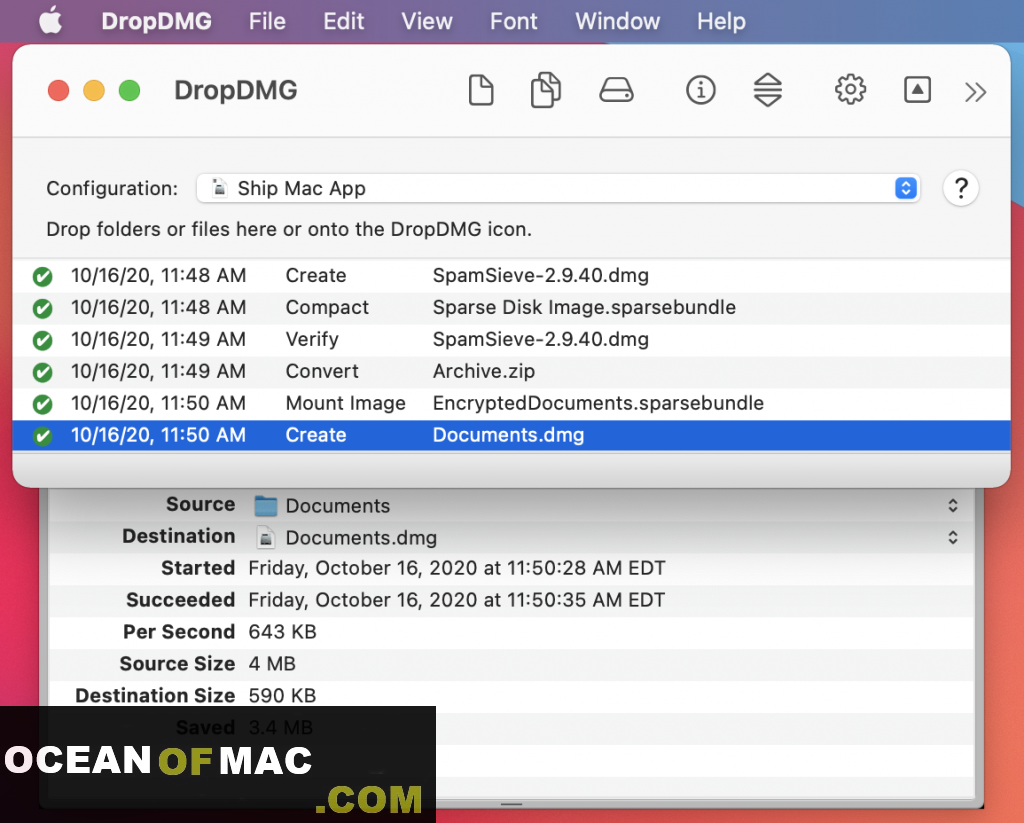Click the Per Second value 643 KB
1024x823 pixels.
click(x=283, y=632)
